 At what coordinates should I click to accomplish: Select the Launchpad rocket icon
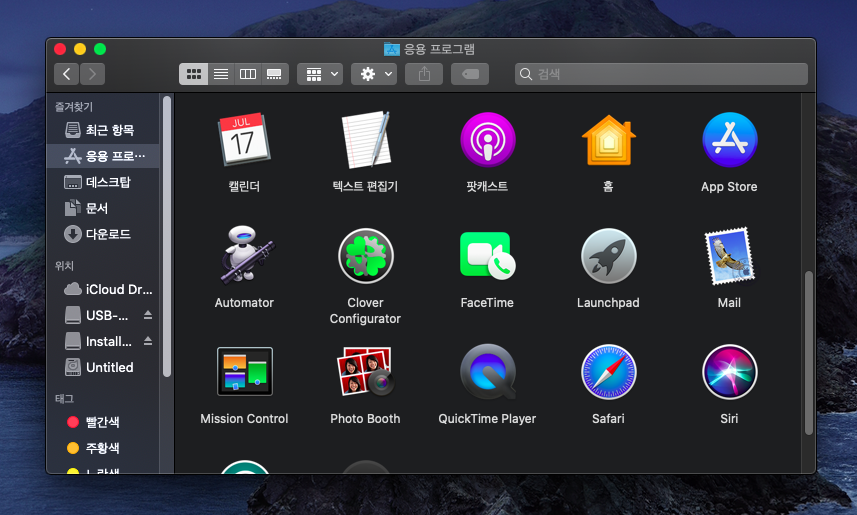[608, 256]
